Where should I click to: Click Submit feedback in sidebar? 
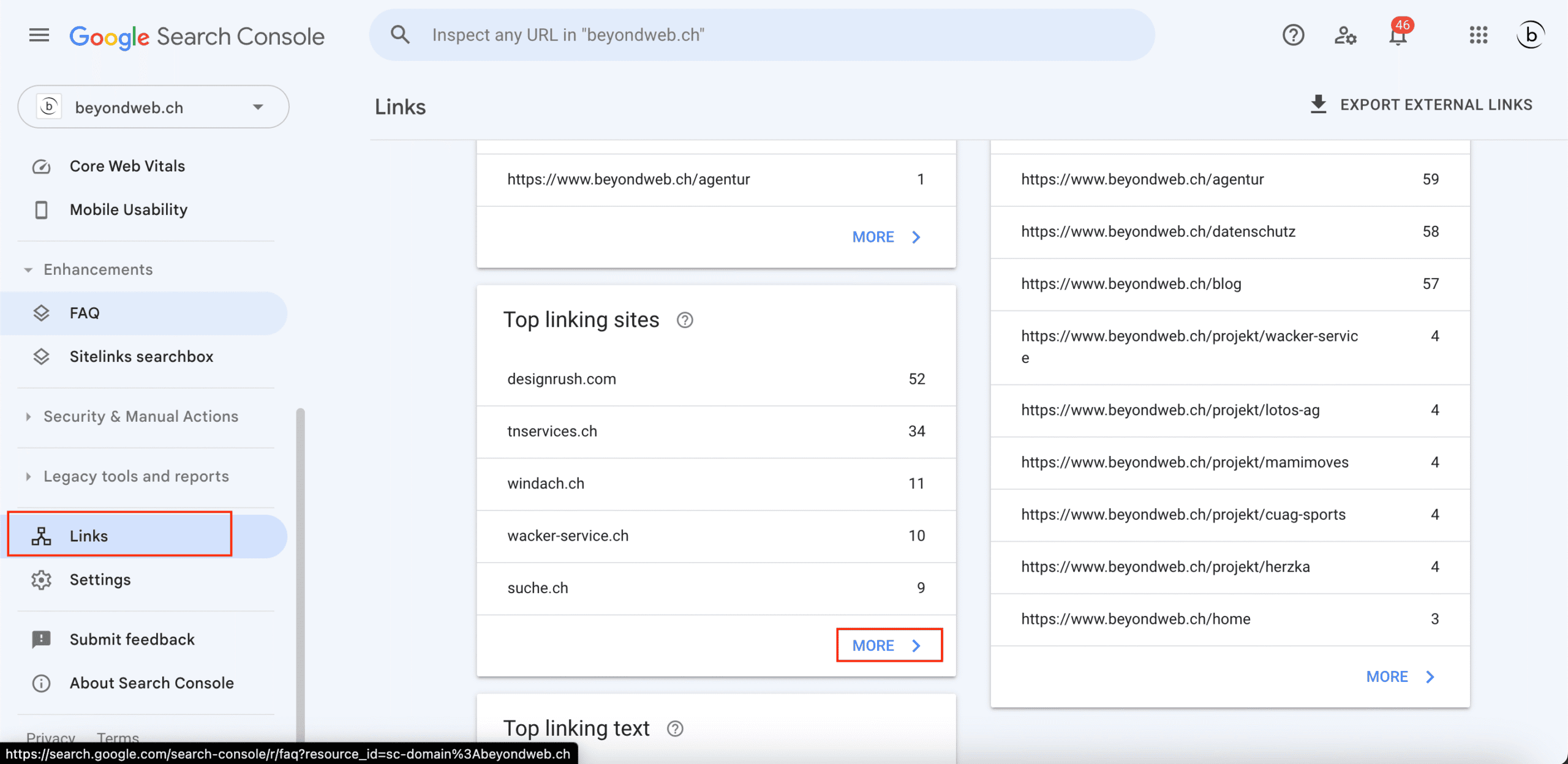point(132,640)
